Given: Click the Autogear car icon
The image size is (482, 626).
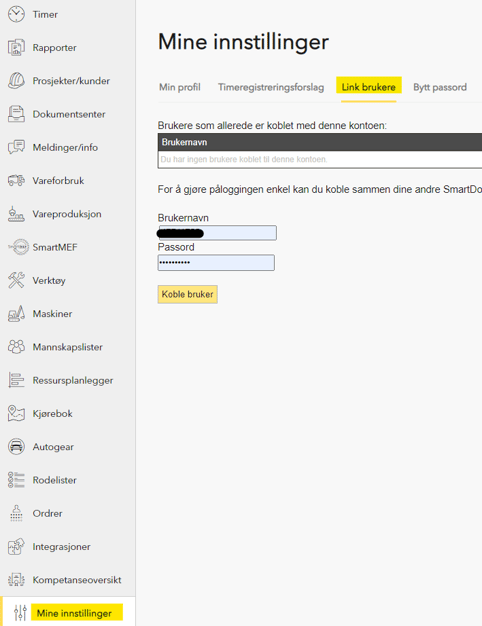Looking at the screenshot, I should (16, 447).
